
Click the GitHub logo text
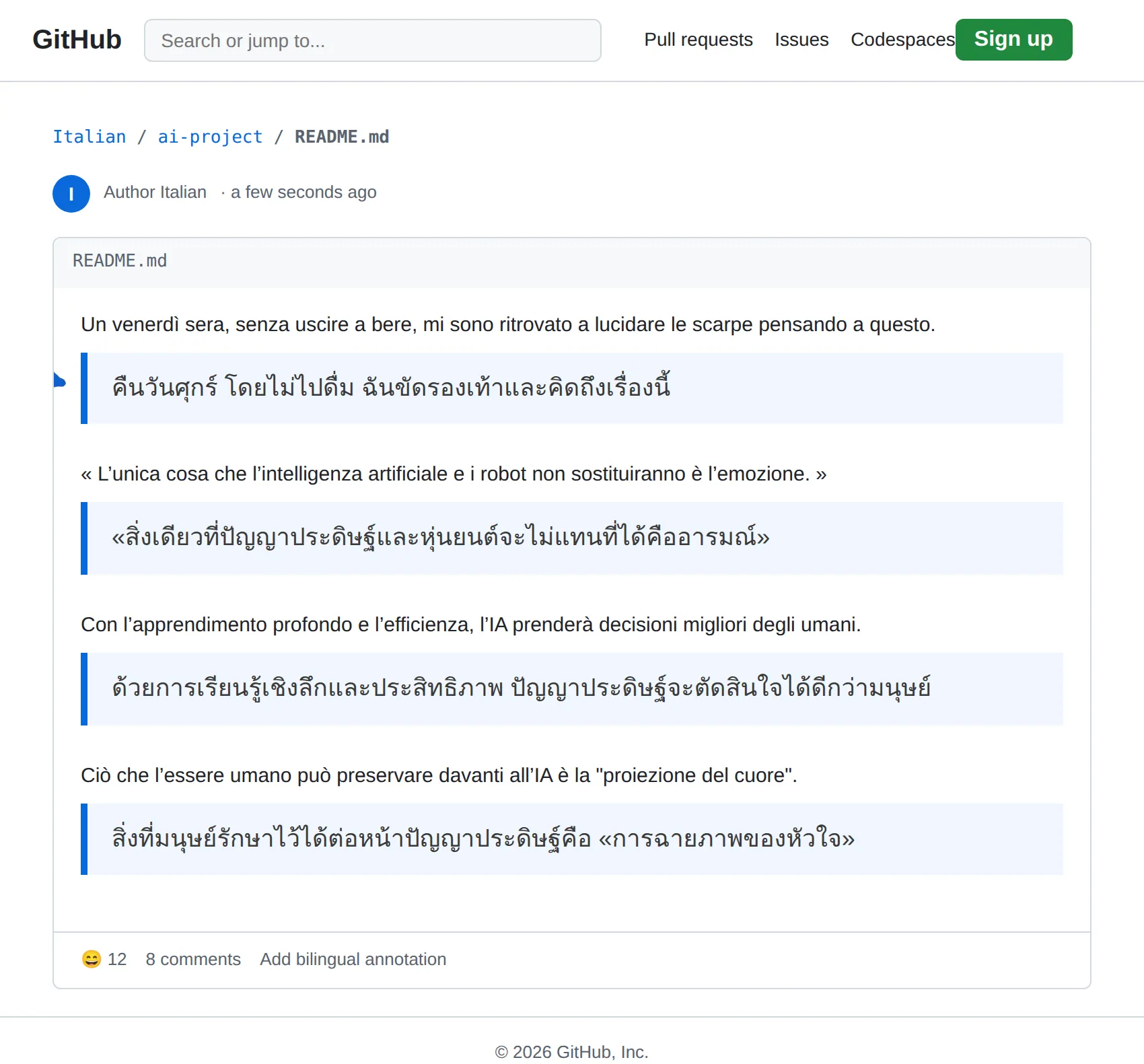(77, 40)
